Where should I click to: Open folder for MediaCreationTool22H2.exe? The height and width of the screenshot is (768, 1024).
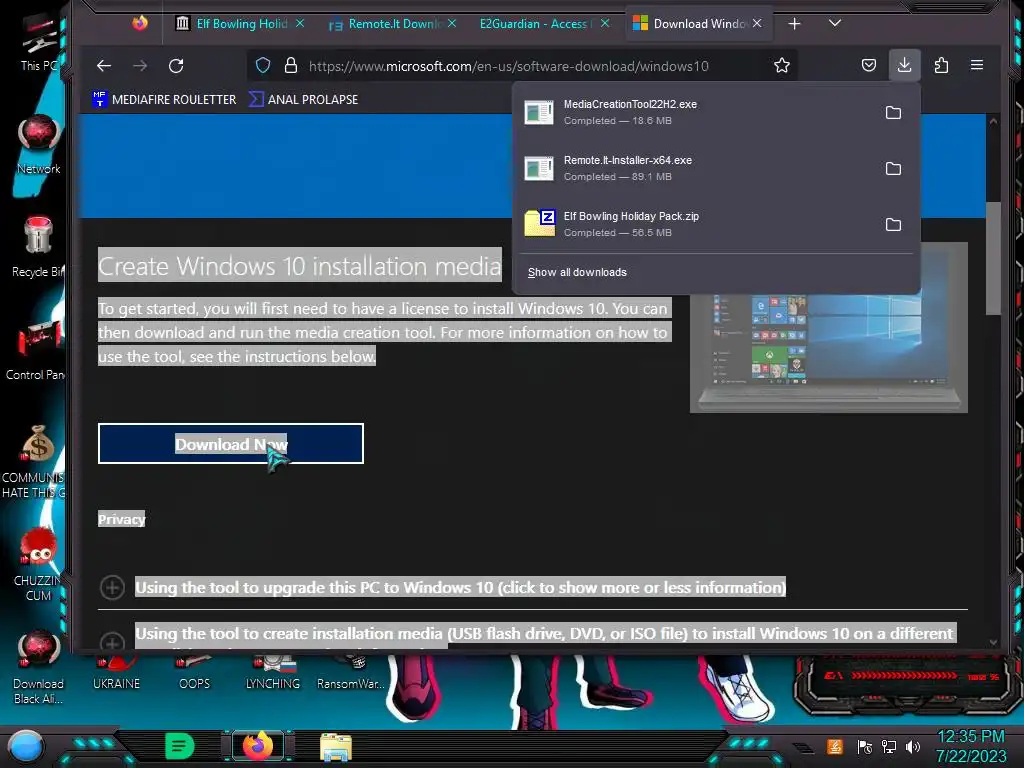click(x=893, y=112)
